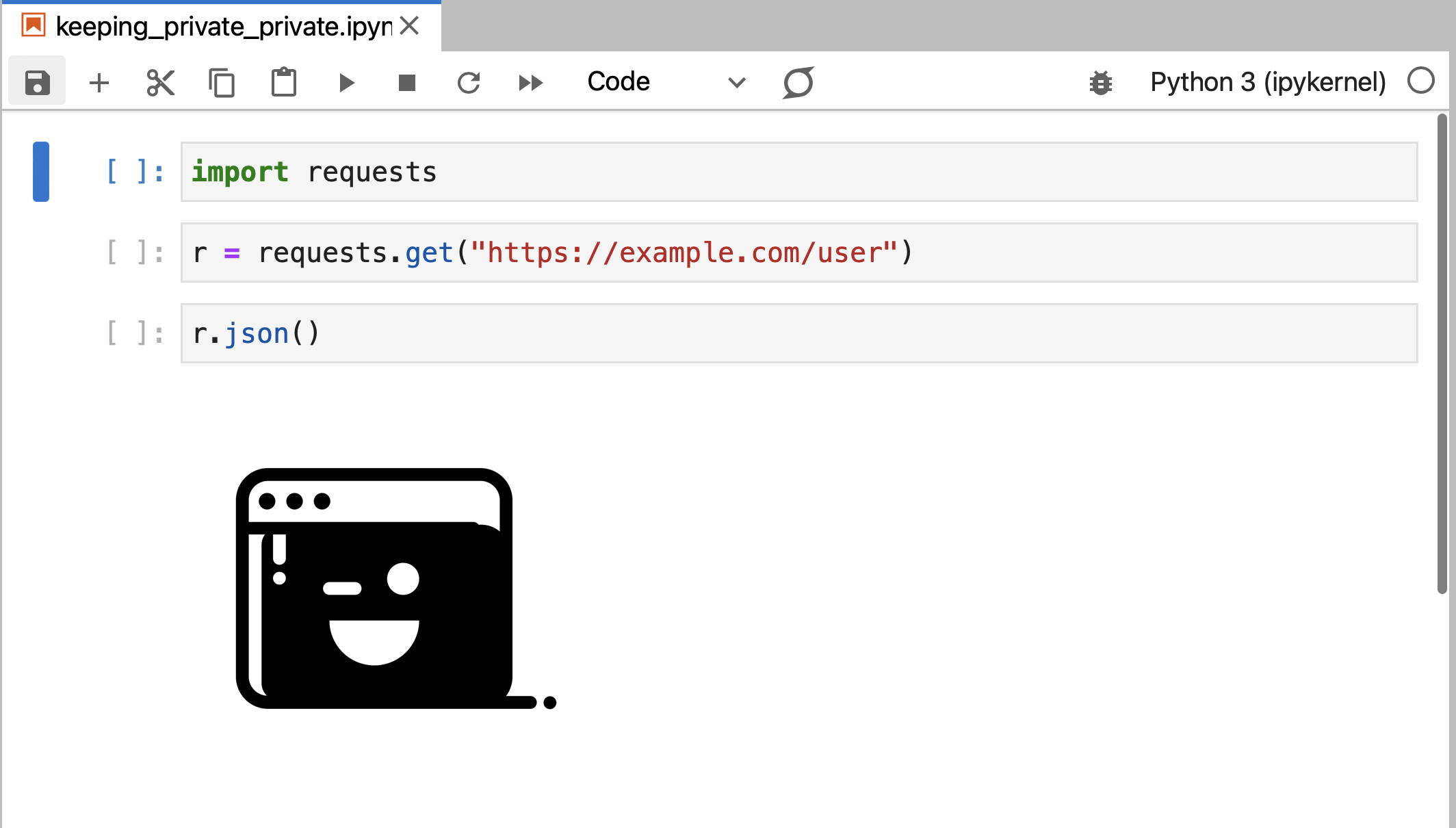The image size is (1456, 828).
Task: Restart the kernel
Action: click(x=469, y=82)
